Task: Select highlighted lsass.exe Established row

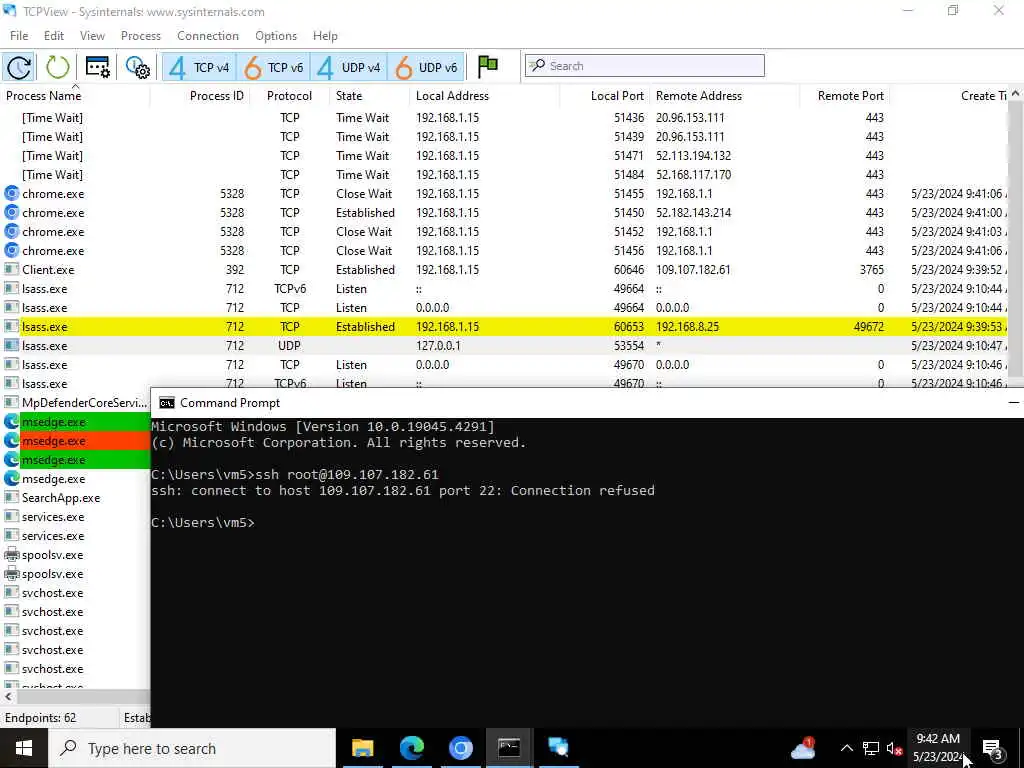Action: pyautogui.click(x=504, y=327)
